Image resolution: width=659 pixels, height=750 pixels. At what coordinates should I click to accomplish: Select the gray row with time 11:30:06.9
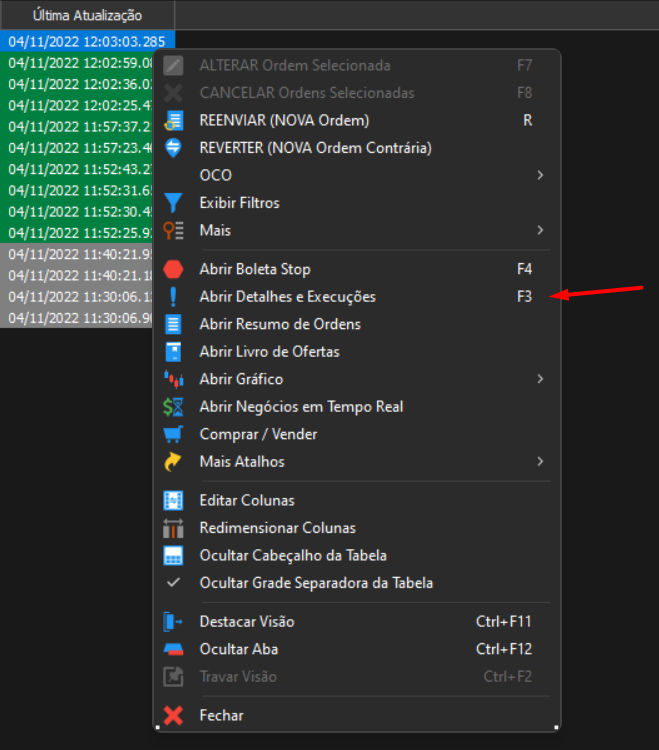pyautogui.click(x=77, y=318)
